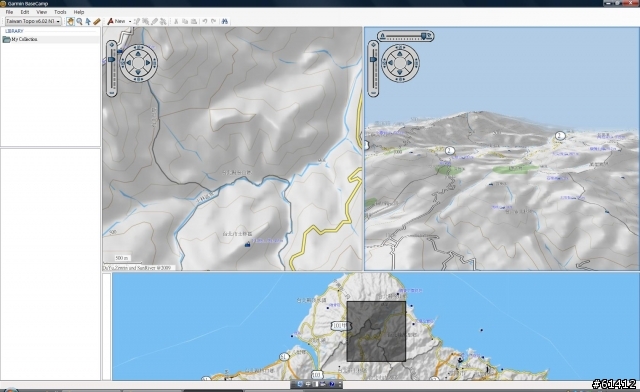Activate the arrow Select tool
Image resolution: width=640 pixels, height=392 pixels.
click(x=88, y=21)
